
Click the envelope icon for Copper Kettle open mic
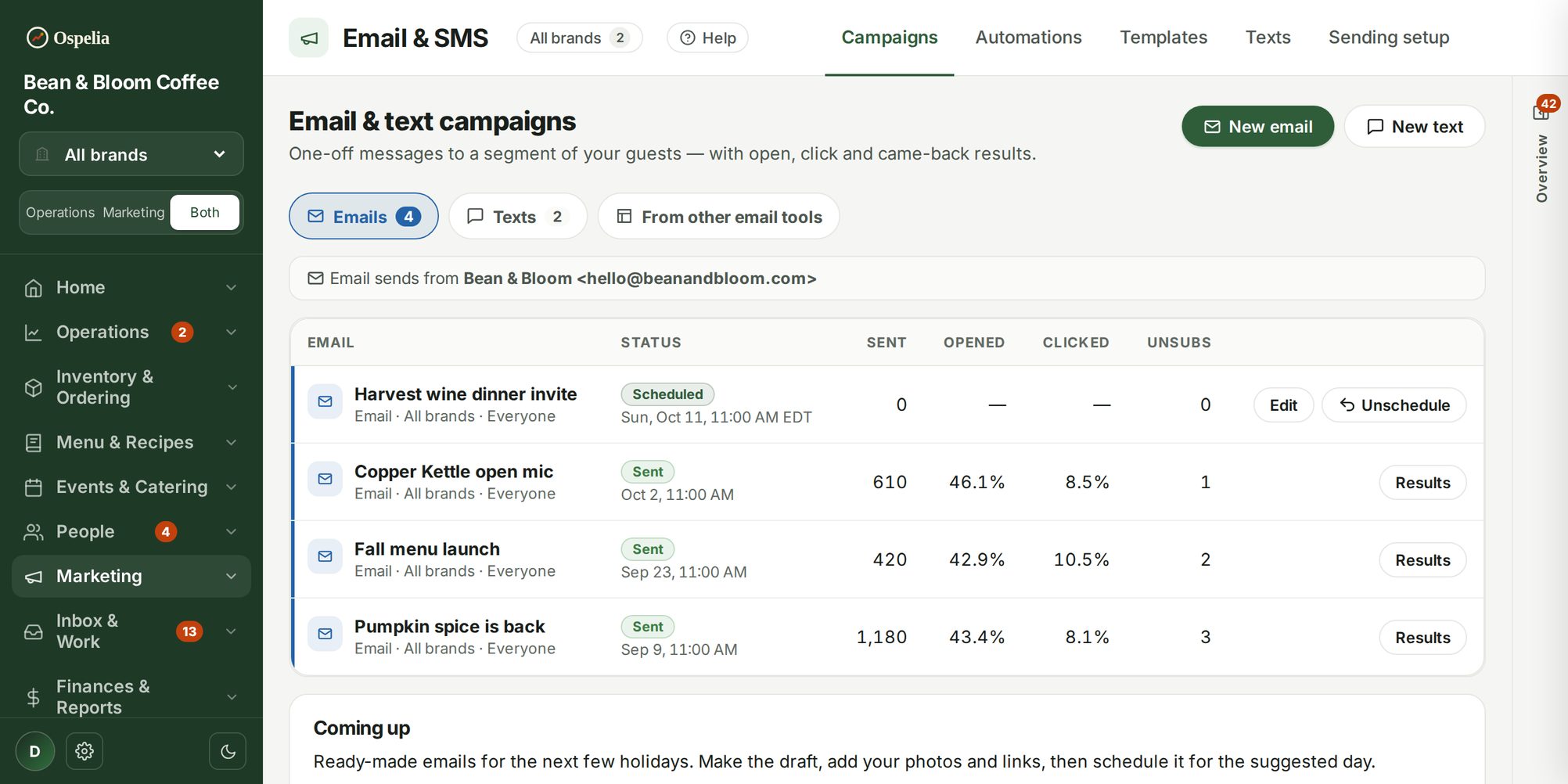pos(325,479)
